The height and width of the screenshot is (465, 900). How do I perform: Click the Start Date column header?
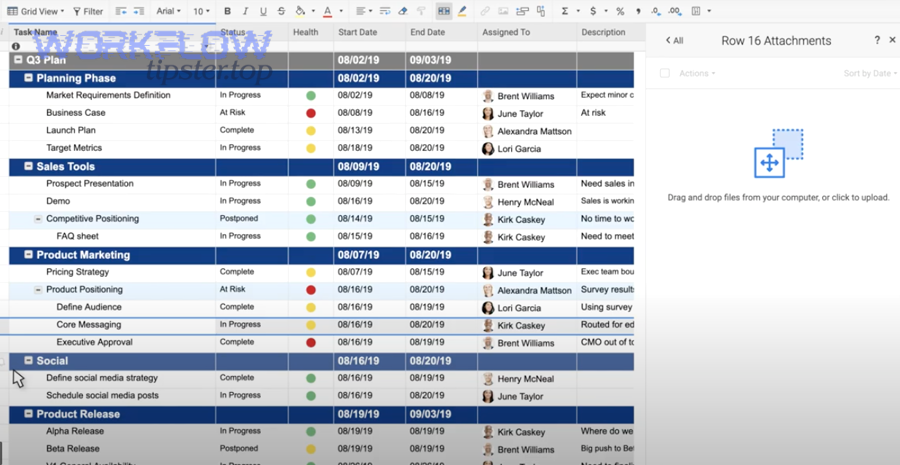[x=369, y=32]
